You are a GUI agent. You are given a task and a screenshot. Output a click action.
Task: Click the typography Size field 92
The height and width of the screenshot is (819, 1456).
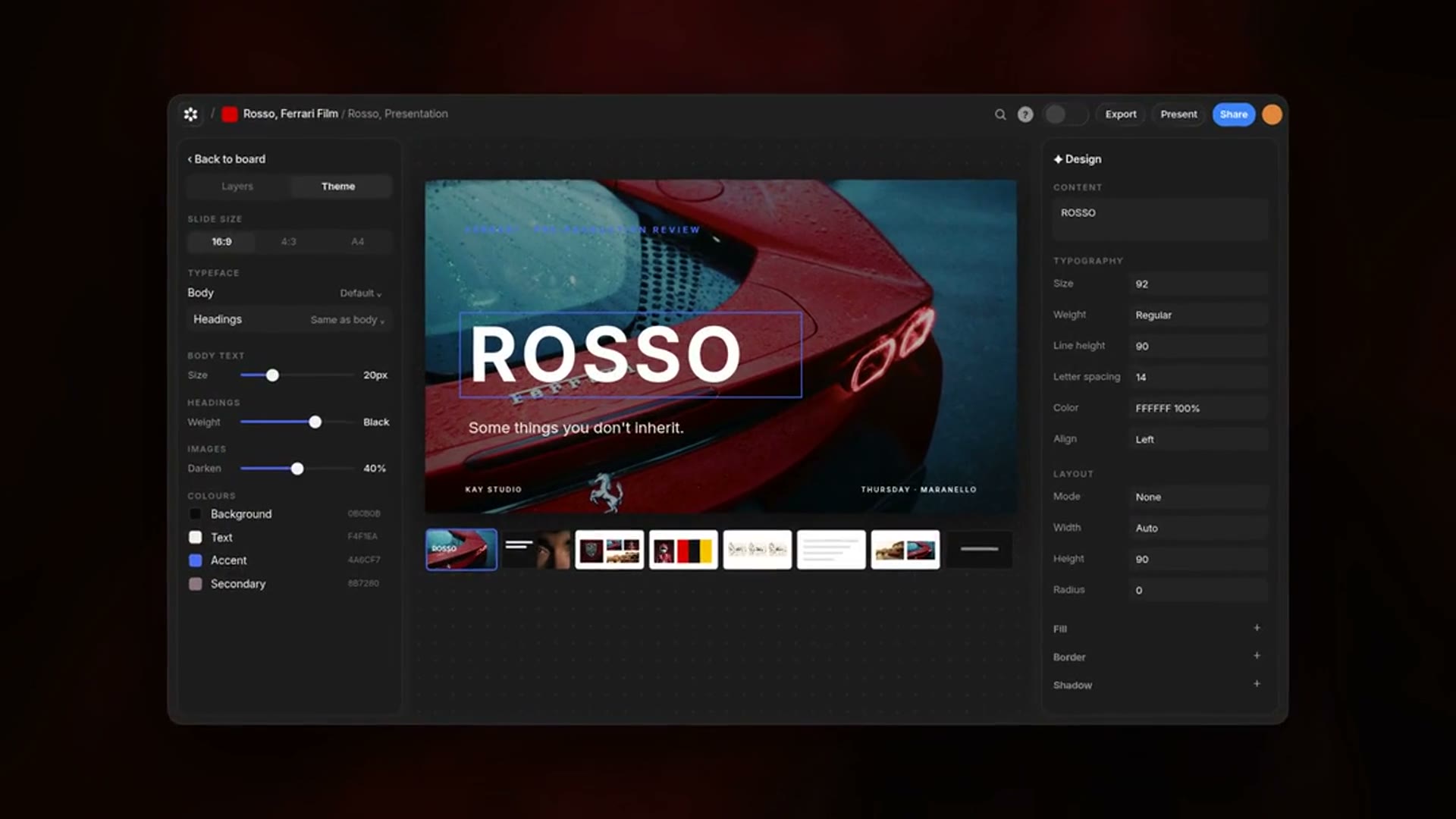point(1198,284)
